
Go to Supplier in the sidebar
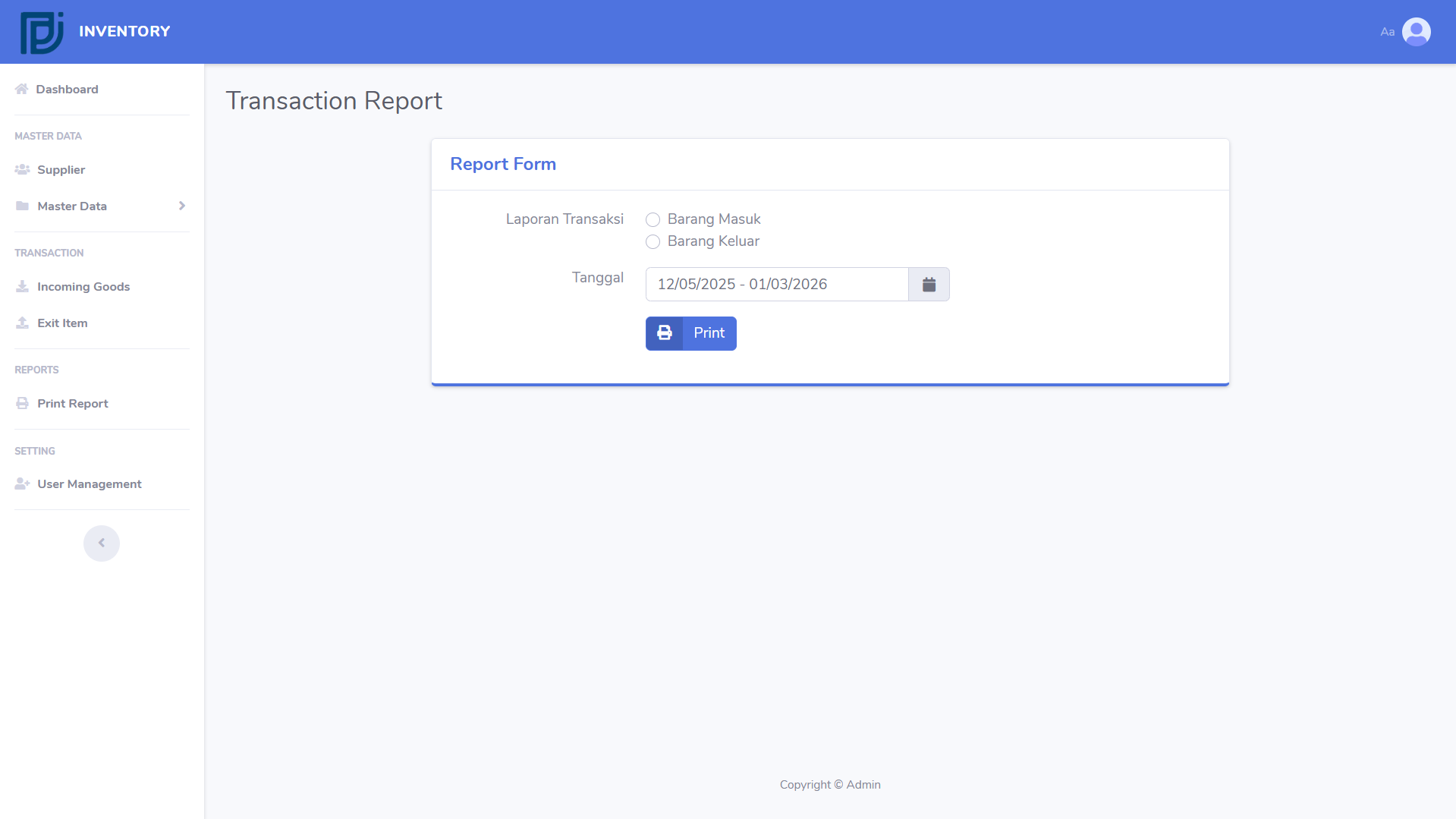coord(61,170)
